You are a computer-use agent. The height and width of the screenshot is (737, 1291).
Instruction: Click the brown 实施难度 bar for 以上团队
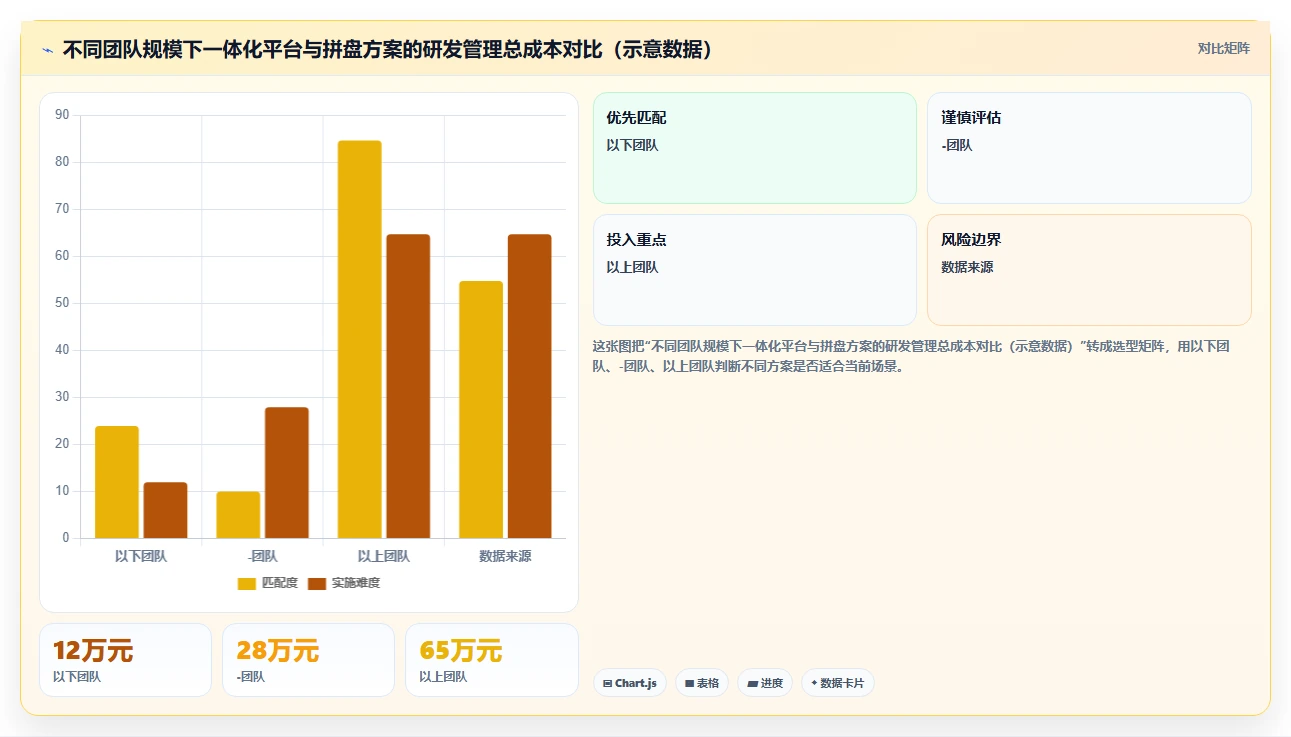(x=408, y=386)
